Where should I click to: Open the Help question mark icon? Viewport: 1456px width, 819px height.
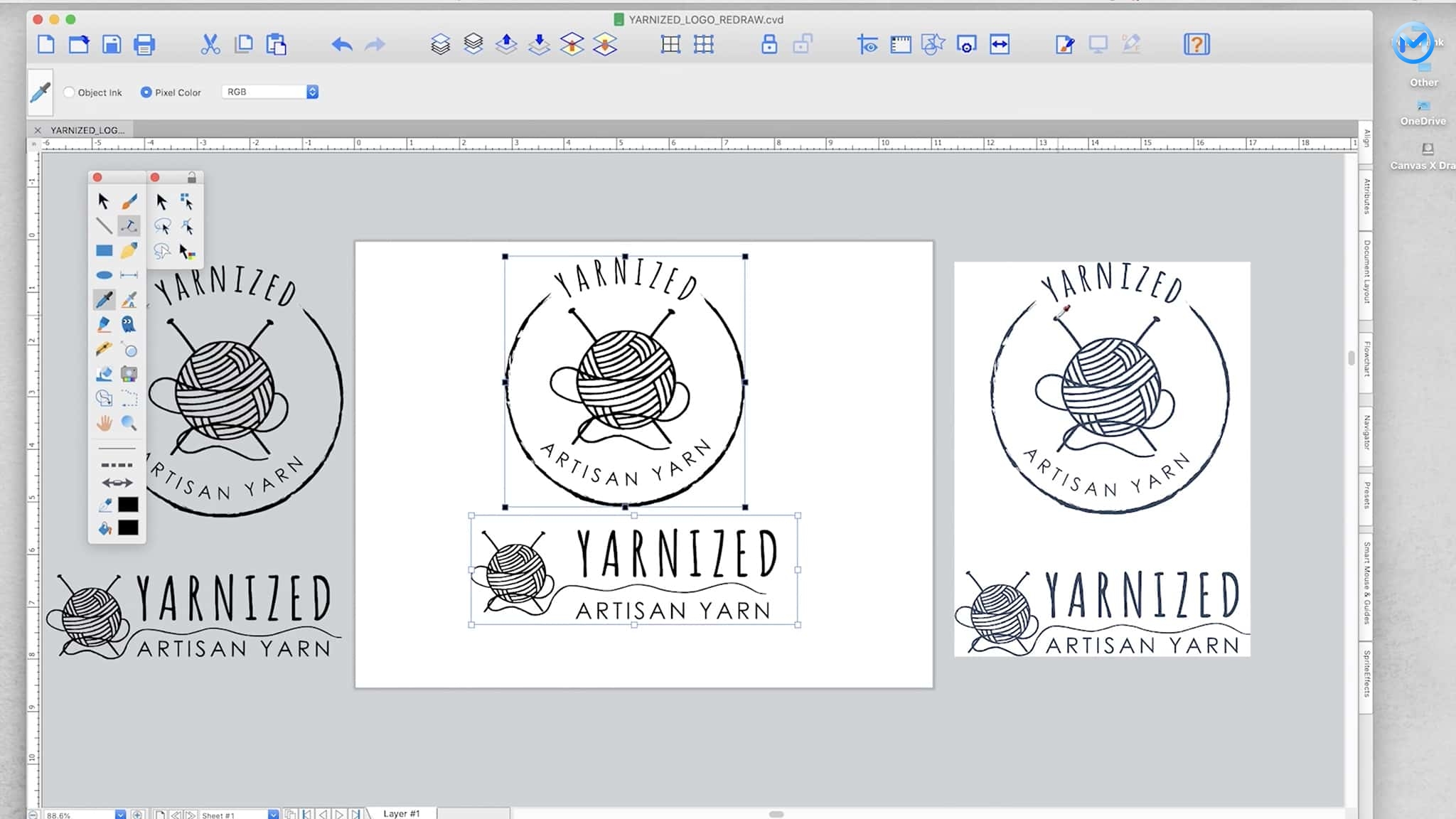coord(1196,45)
